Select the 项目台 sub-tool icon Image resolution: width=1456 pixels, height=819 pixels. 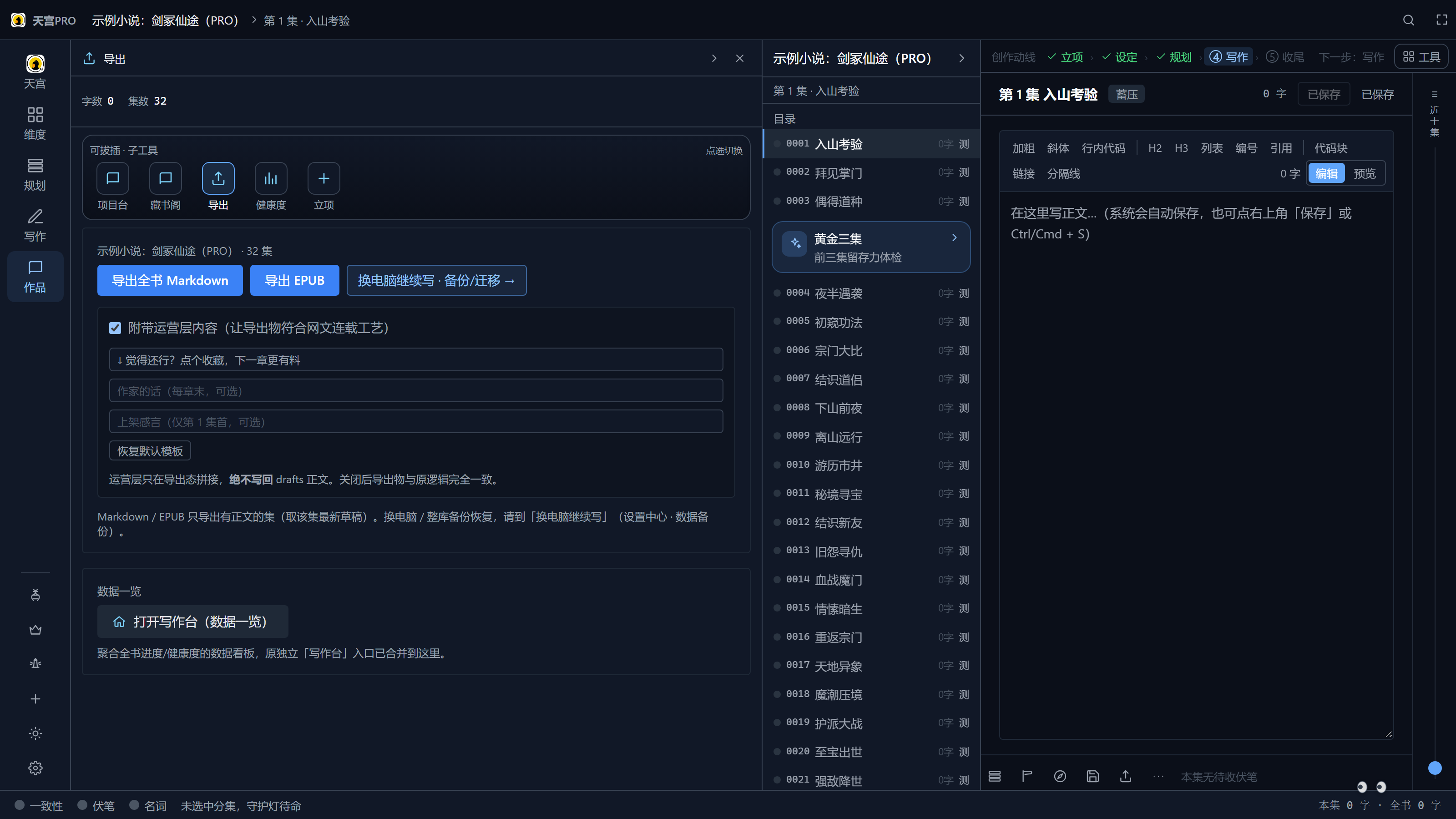click(x=112, y=179)
